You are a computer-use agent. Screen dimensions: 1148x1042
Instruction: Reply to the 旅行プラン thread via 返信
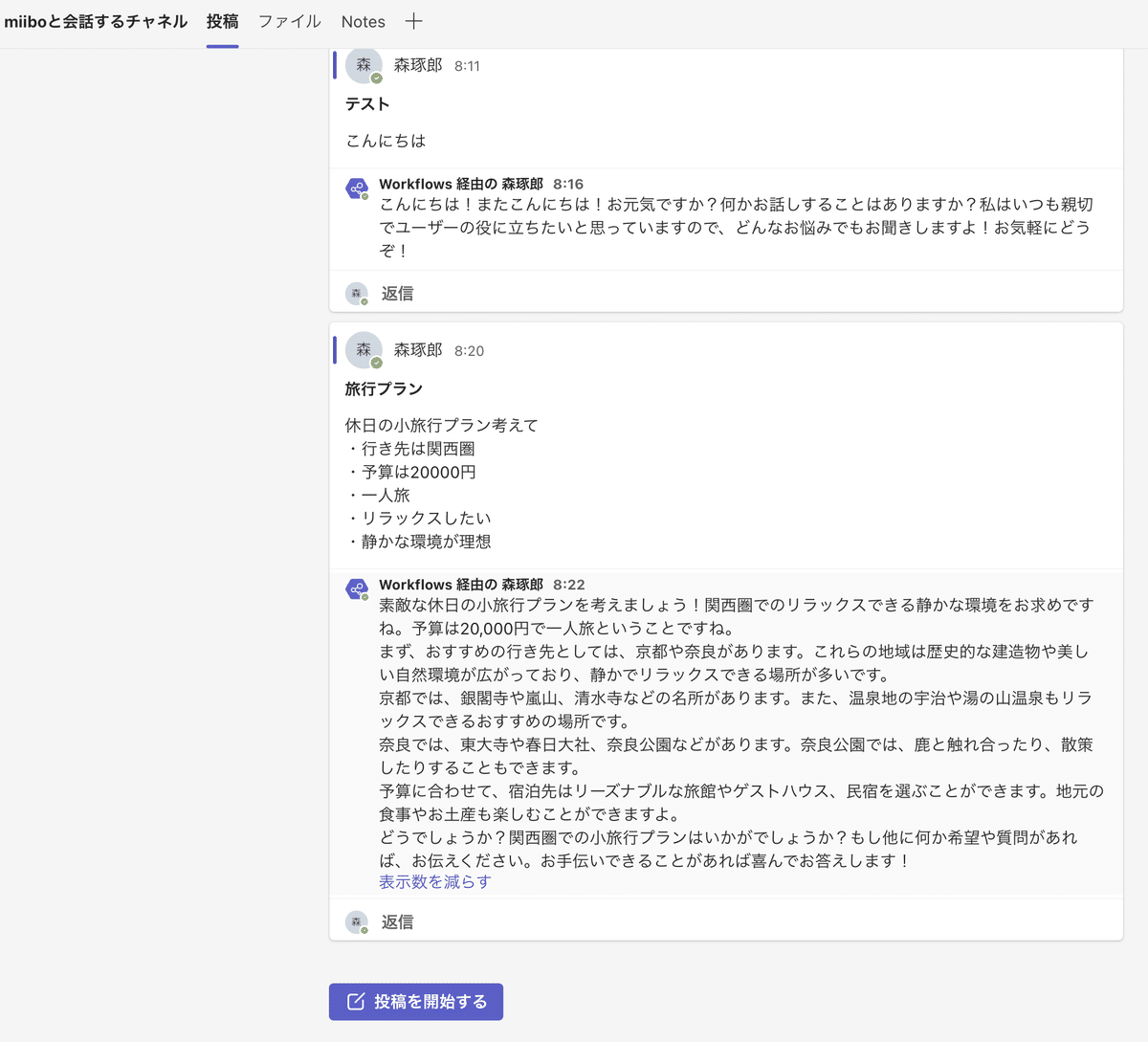[x=397, y=922]
